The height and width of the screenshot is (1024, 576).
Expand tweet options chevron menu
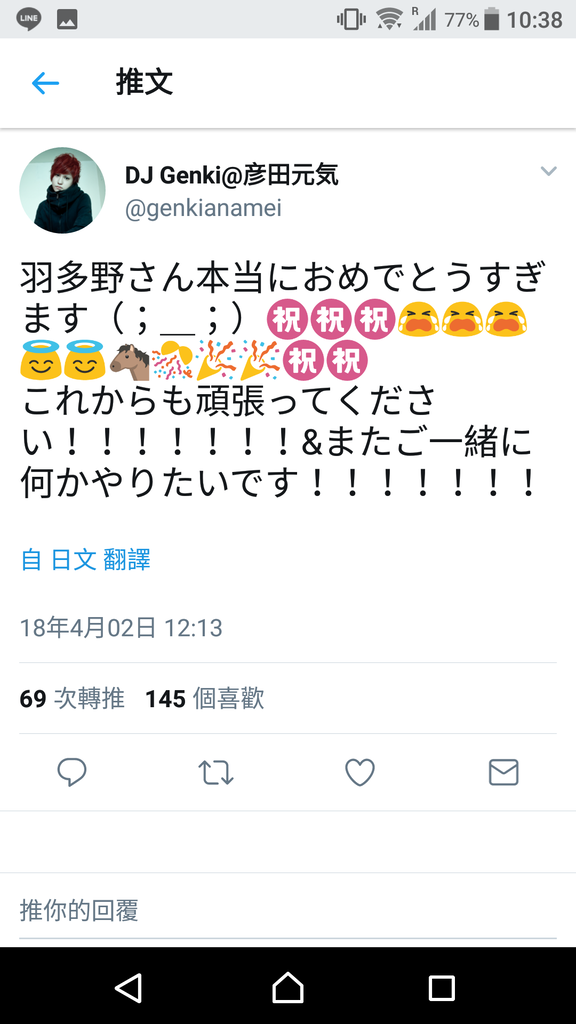click(549, 172)
